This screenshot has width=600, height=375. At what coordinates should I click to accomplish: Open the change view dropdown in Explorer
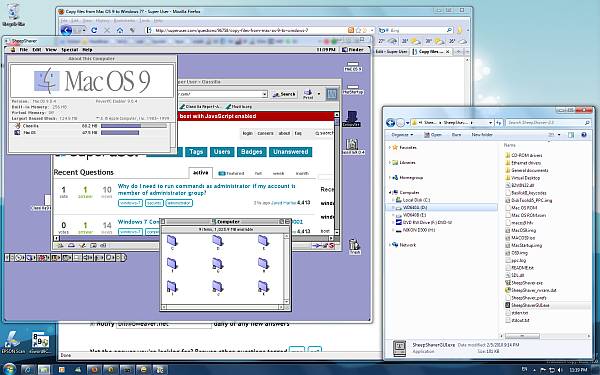pos(559,135)
